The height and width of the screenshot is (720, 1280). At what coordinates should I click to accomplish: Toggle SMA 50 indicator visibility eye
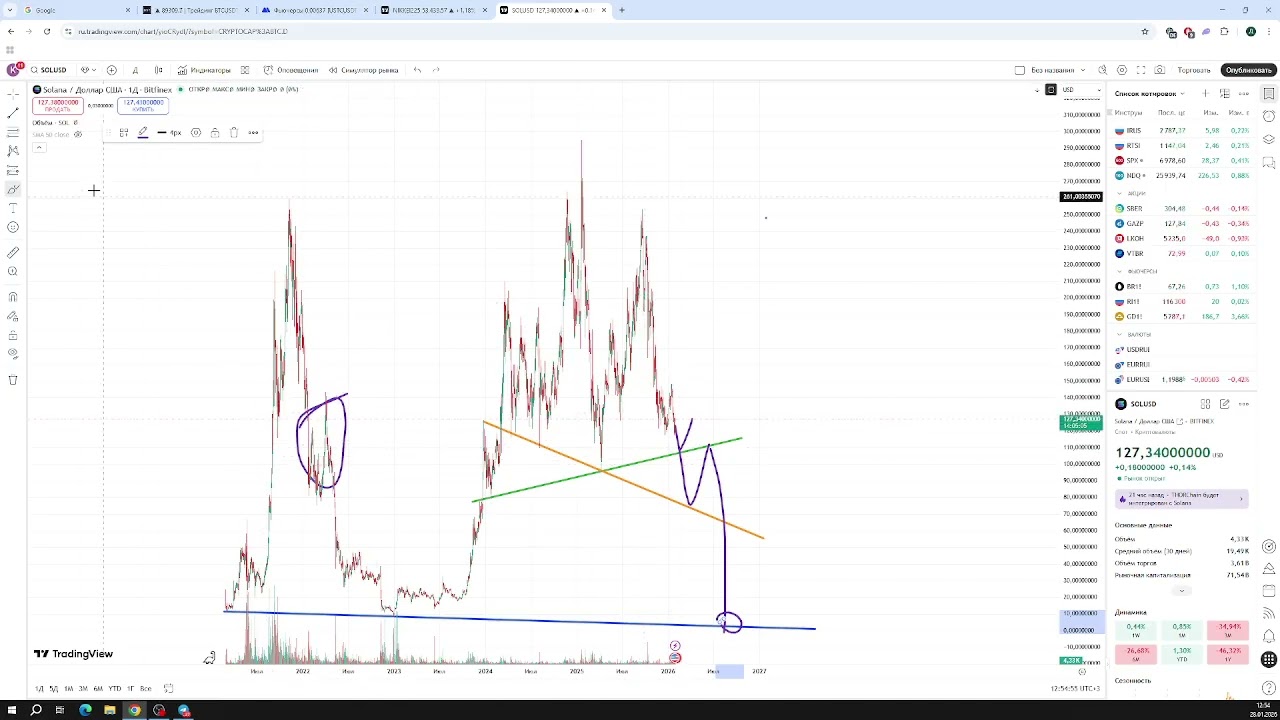coord(78,134)
